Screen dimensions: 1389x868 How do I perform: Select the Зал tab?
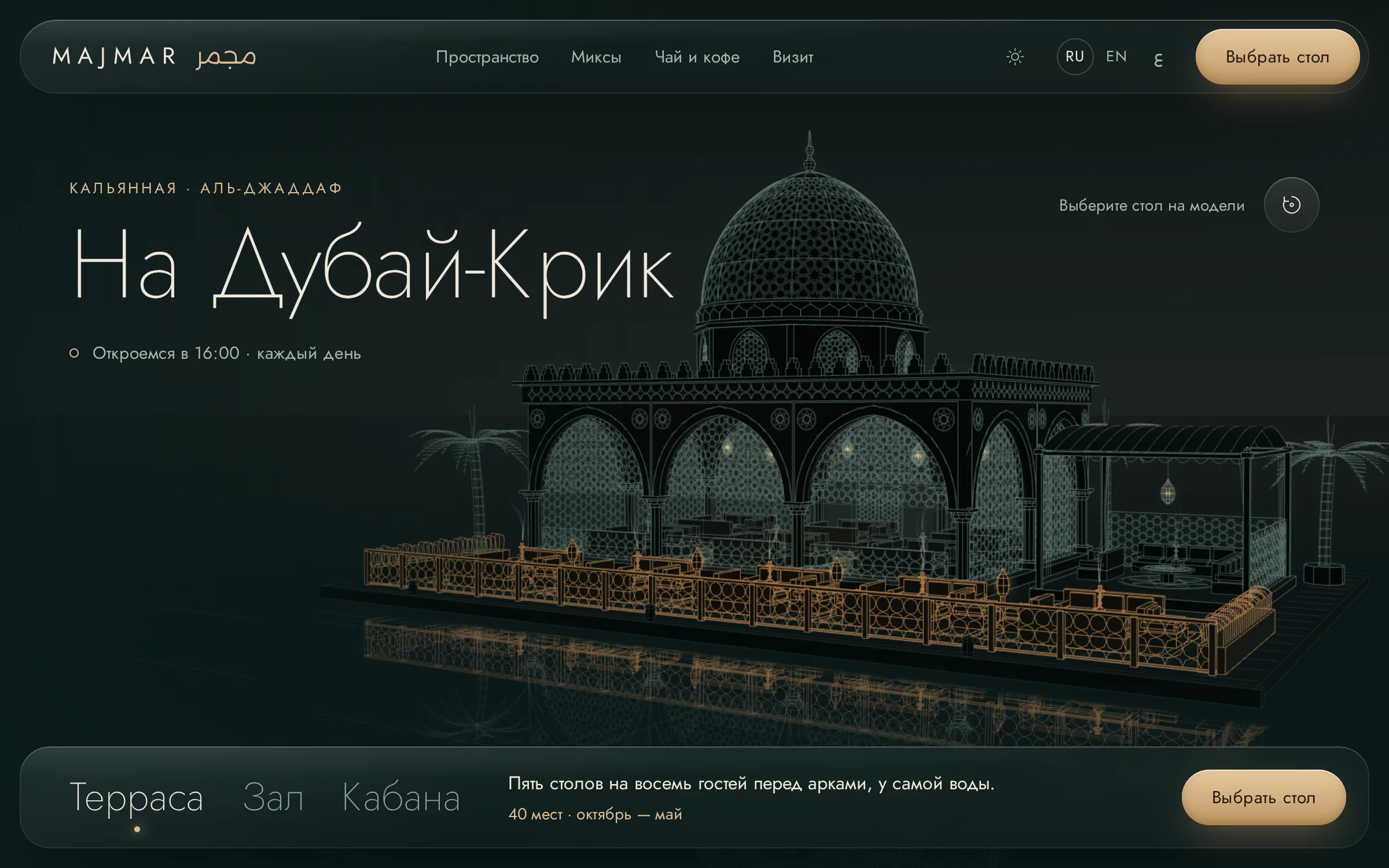coord(273,797)
